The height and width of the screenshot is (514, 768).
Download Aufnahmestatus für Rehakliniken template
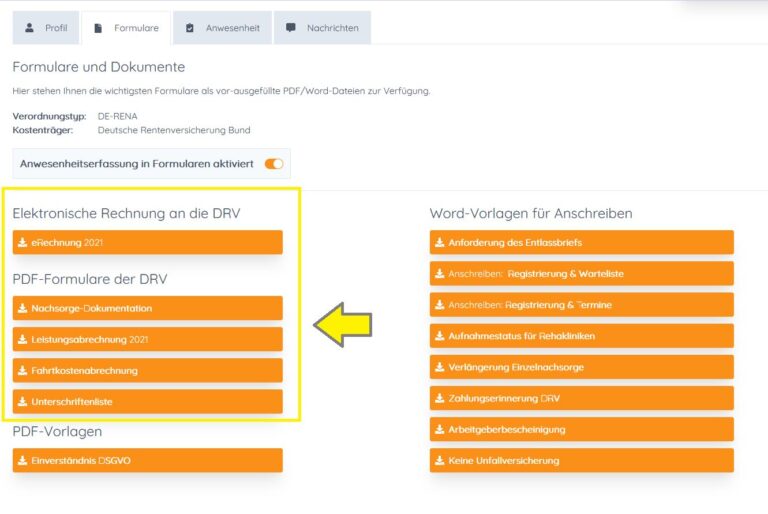pos(581,336)
